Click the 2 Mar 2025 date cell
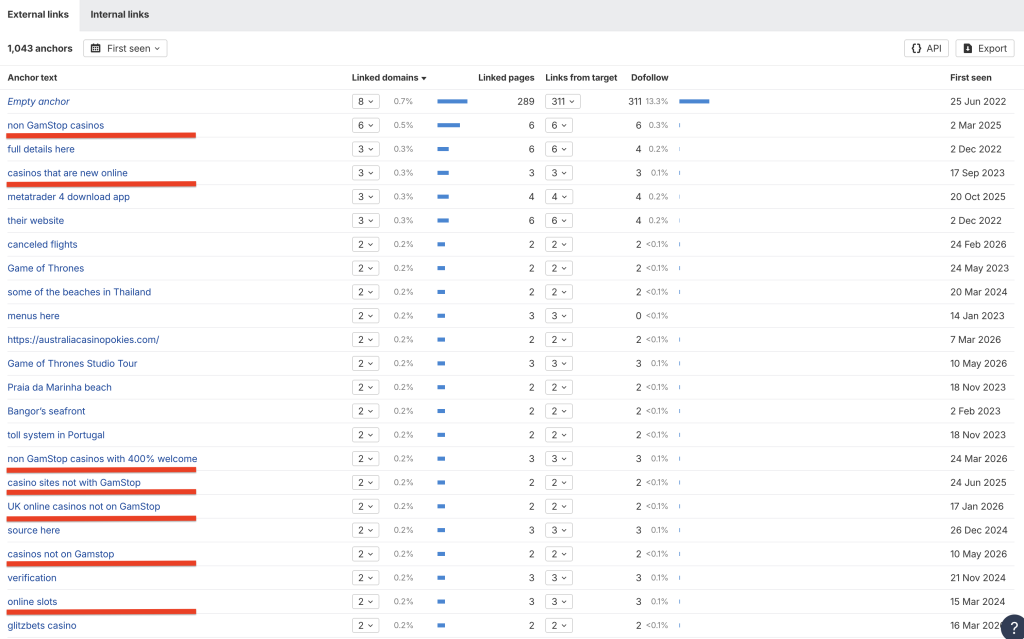1024x639 pixels. (976, 125)
